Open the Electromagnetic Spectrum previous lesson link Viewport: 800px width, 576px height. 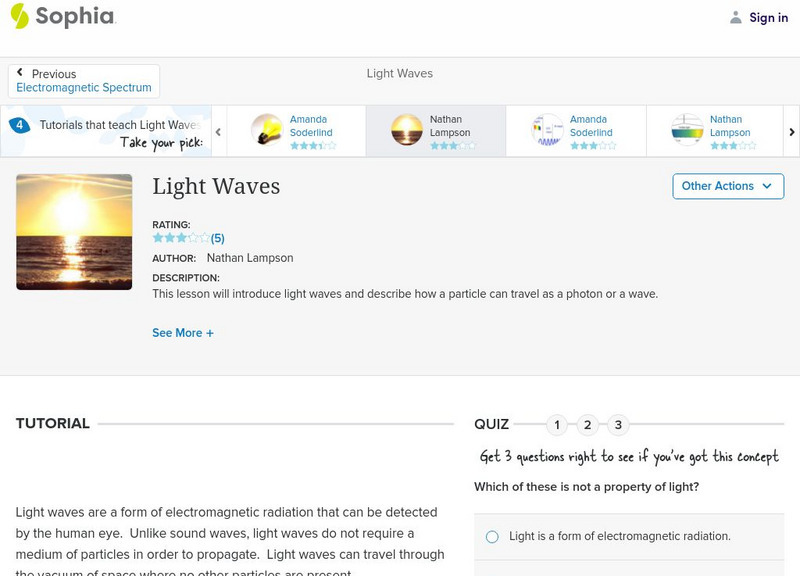point(84,88)
